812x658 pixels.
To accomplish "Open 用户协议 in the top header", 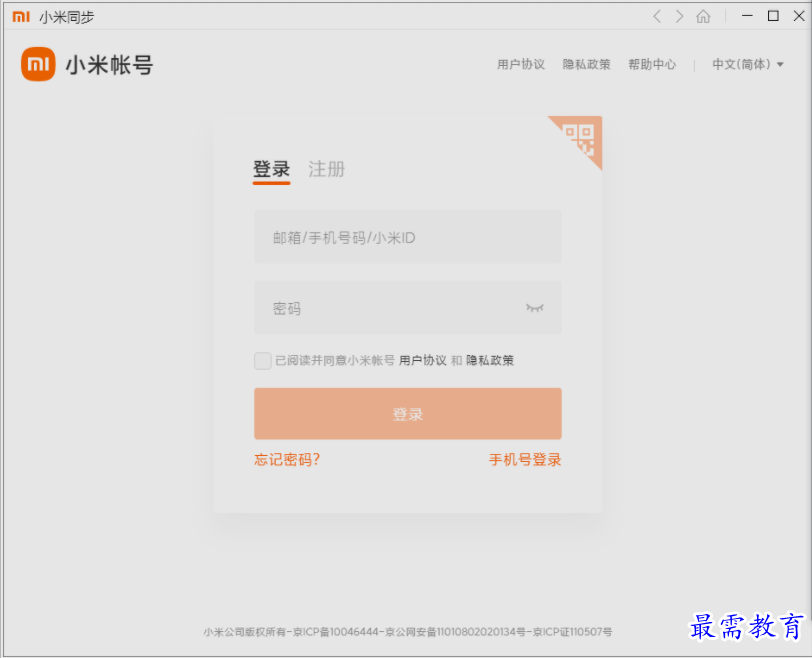I will pyautogui.click(x=521, y=64).
